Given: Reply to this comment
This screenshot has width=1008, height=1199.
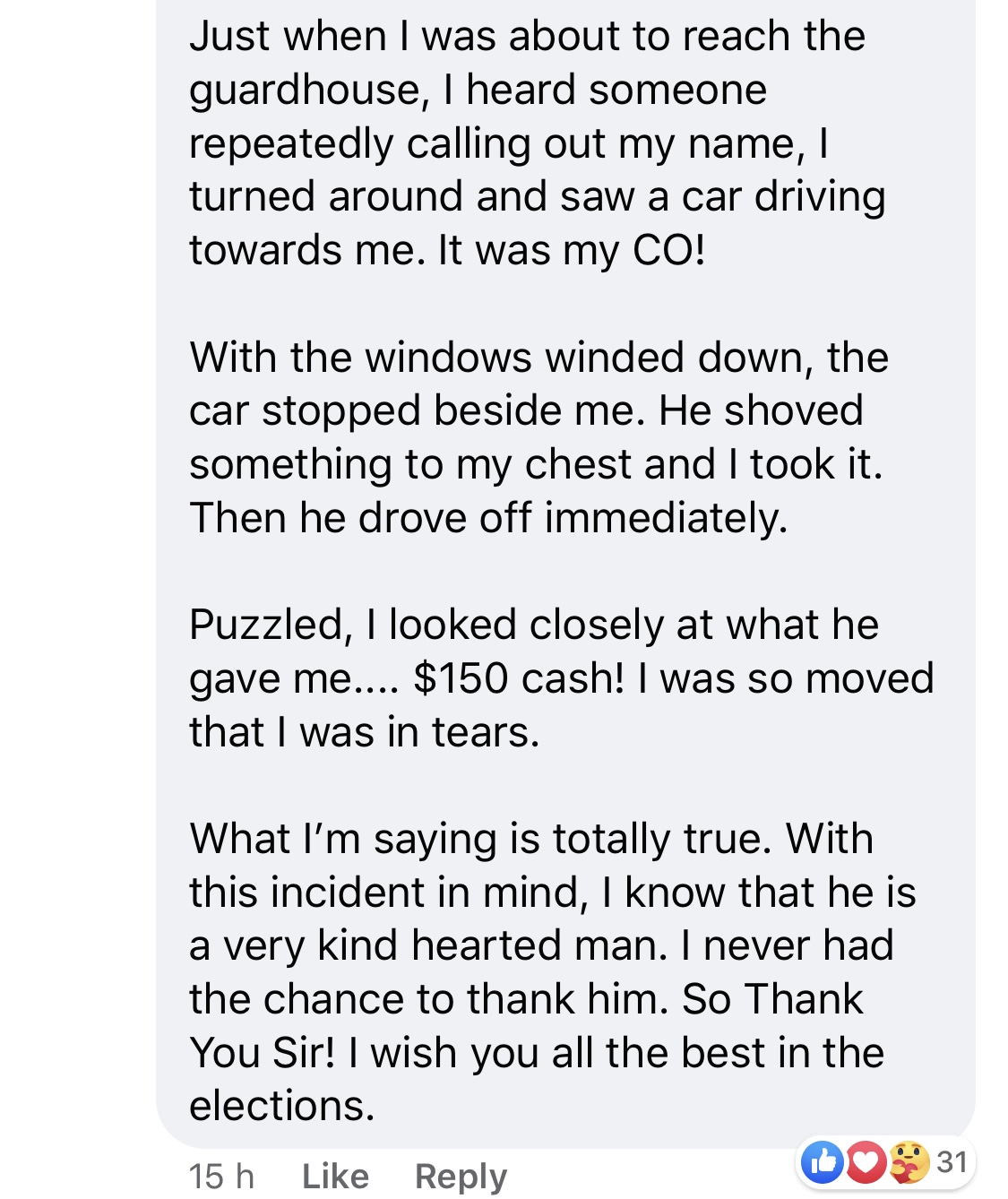Looking at the screenshot, I should [461, 1176].
